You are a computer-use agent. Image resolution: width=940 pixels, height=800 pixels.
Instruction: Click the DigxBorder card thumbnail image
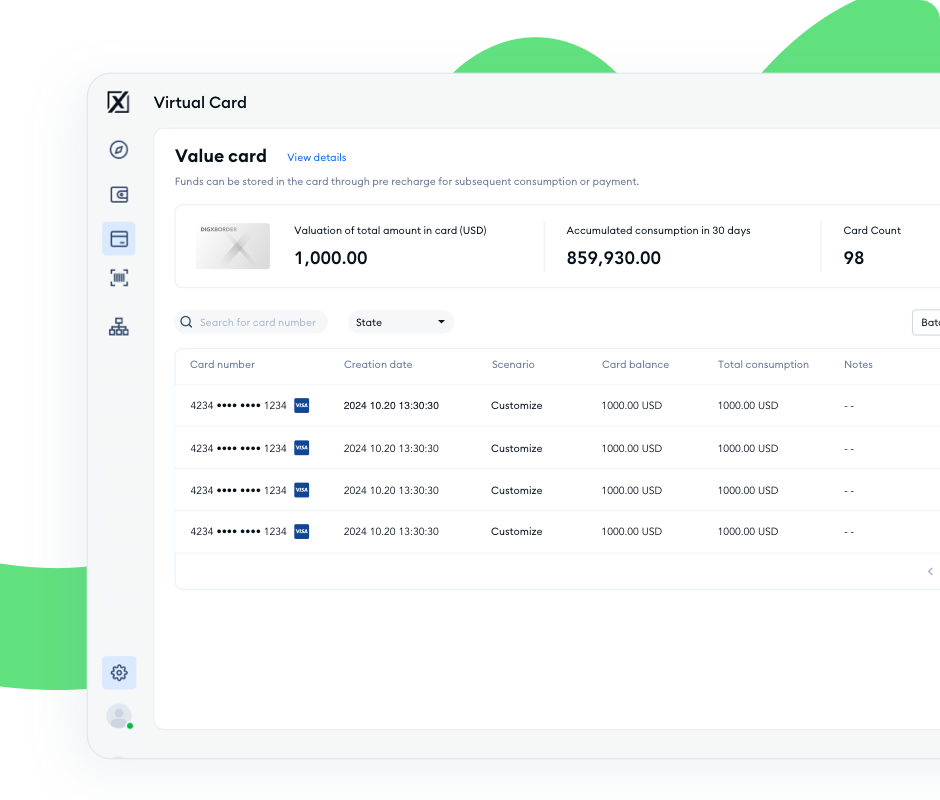[233, 246]
